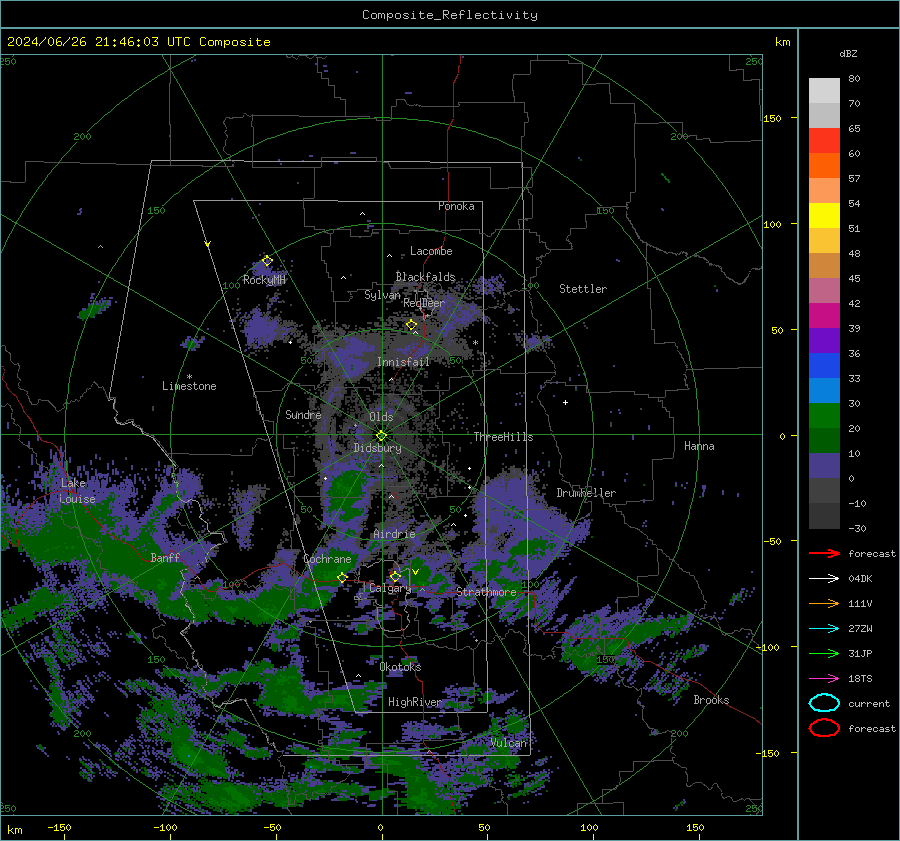Click the Olds label
Screen dimensions: 900x841
point(381,417)
